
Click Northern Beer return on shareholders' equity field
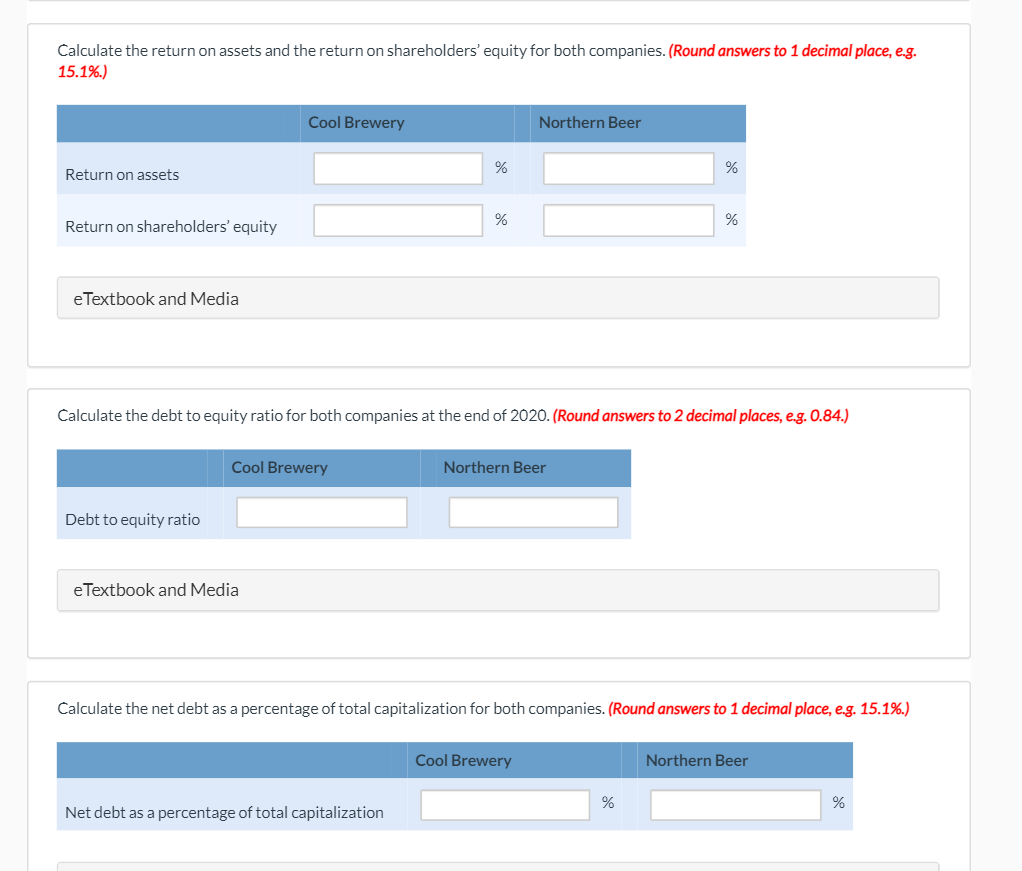[x=628, y=220]
